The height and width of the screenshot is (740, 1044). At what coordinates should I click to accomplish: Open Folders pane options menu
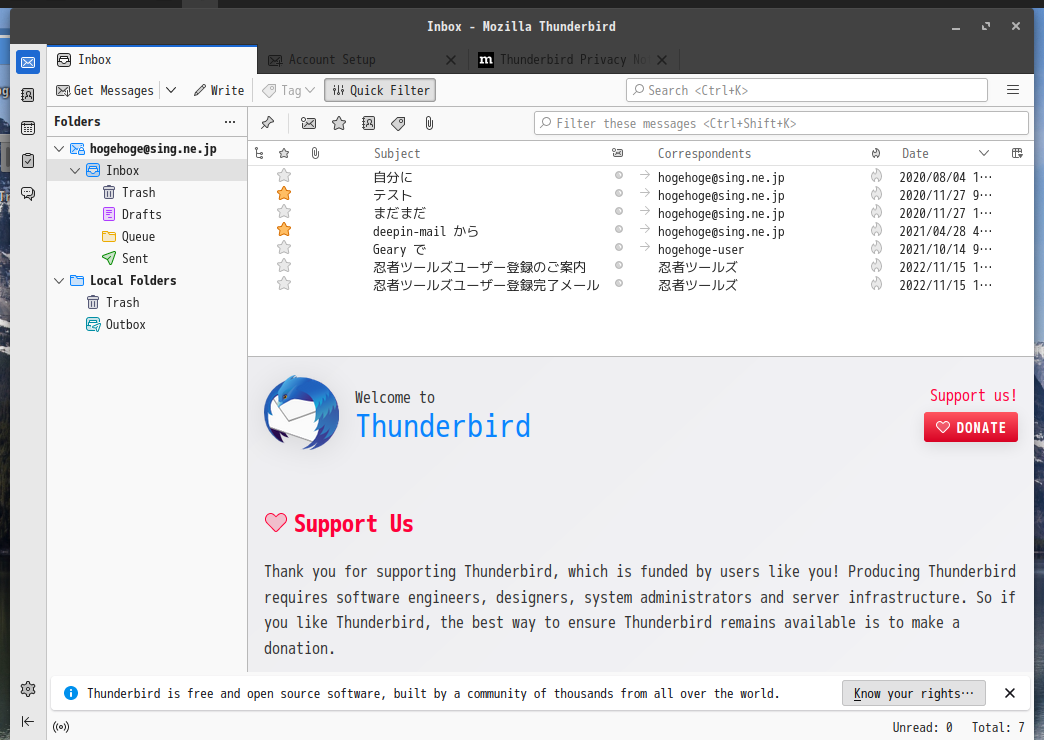pos(230,122)
